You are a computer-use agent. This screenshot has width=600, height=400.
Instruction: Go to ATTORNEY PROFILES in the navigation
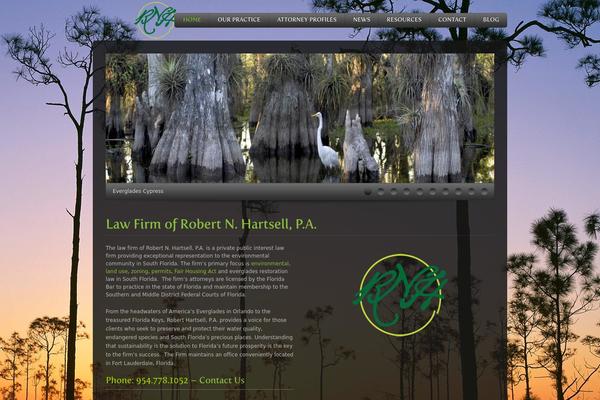(x=307, y=20)
